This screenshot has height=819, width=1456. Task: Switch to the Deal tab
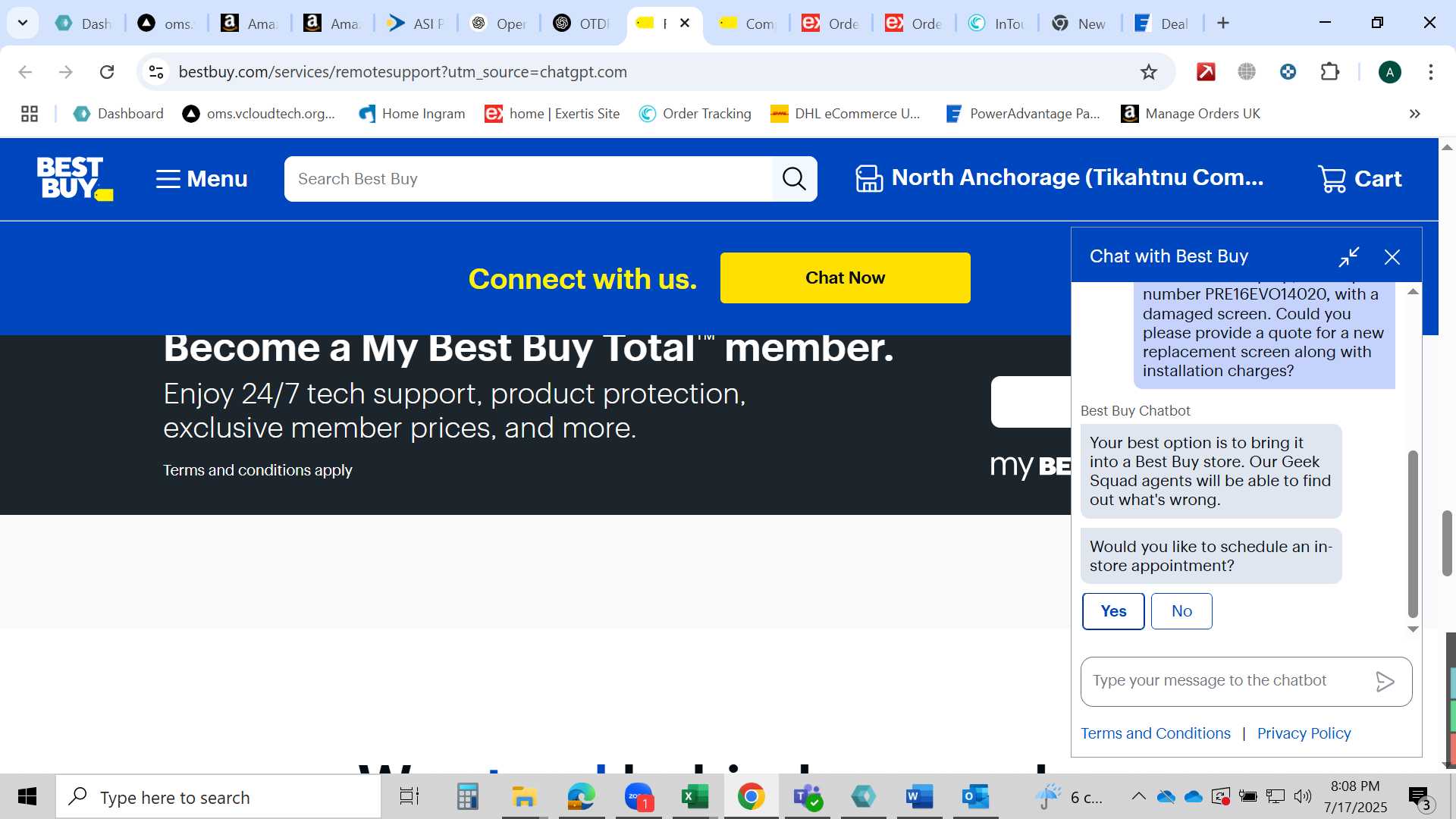1163,24
